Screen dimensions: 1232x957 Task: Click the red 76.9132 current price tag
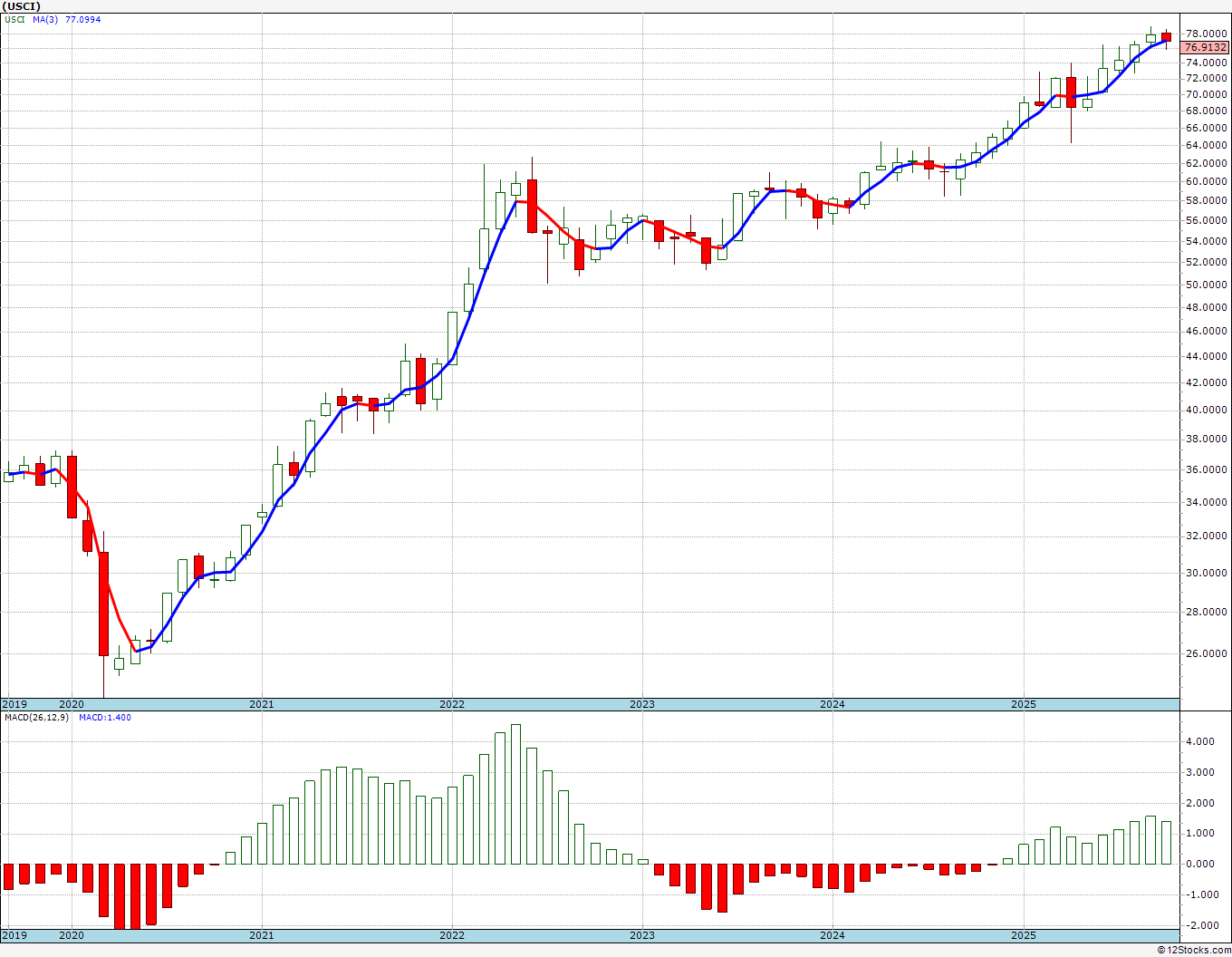[x=1205, y=47]
